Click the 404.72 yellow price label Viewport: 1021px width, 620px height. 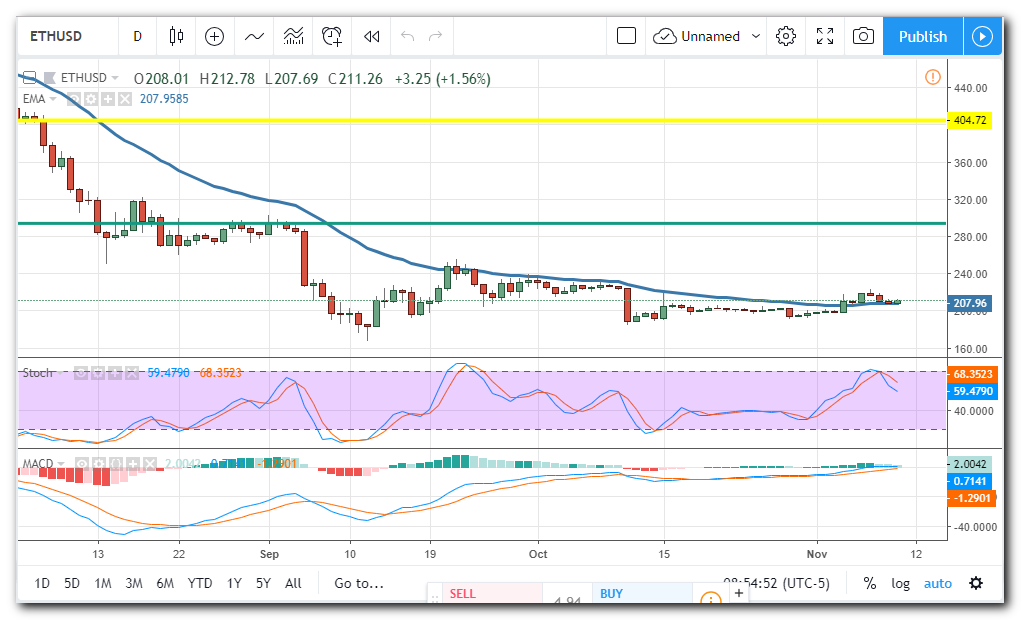[969, 120]
